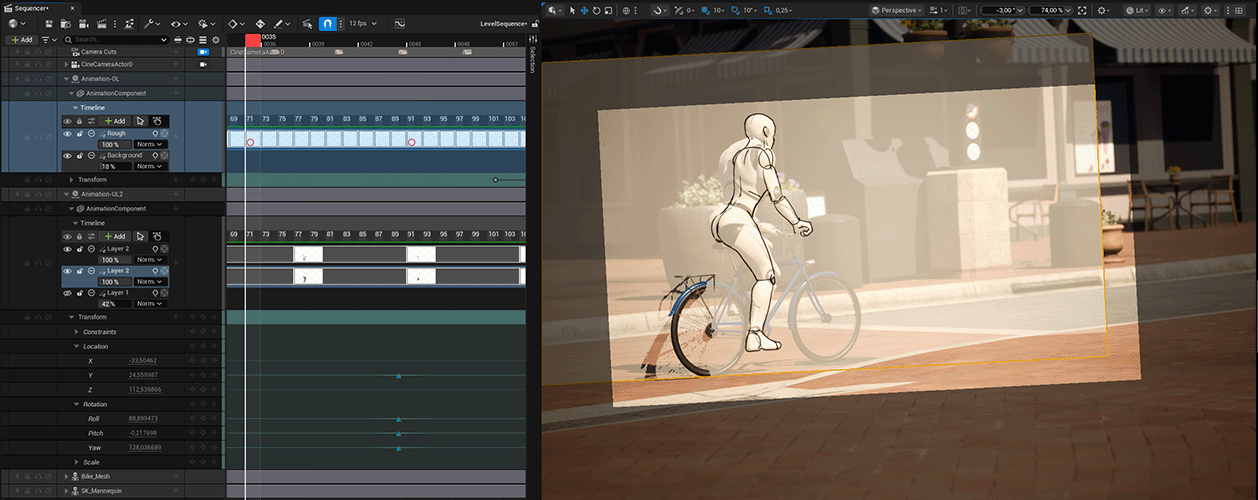Image resolution: width=1258 pixels, height=500 pixels.
Task: Select the arrow tool in Animation-UL2 Timeline
Action: pyautogui.click(x=141, y=237)
